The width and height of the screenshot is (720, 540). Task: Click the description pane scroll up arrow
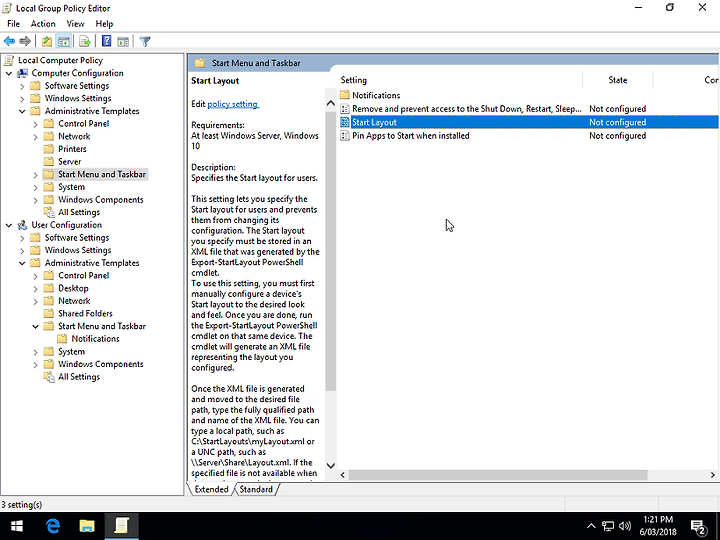click(x=331, y=103)
